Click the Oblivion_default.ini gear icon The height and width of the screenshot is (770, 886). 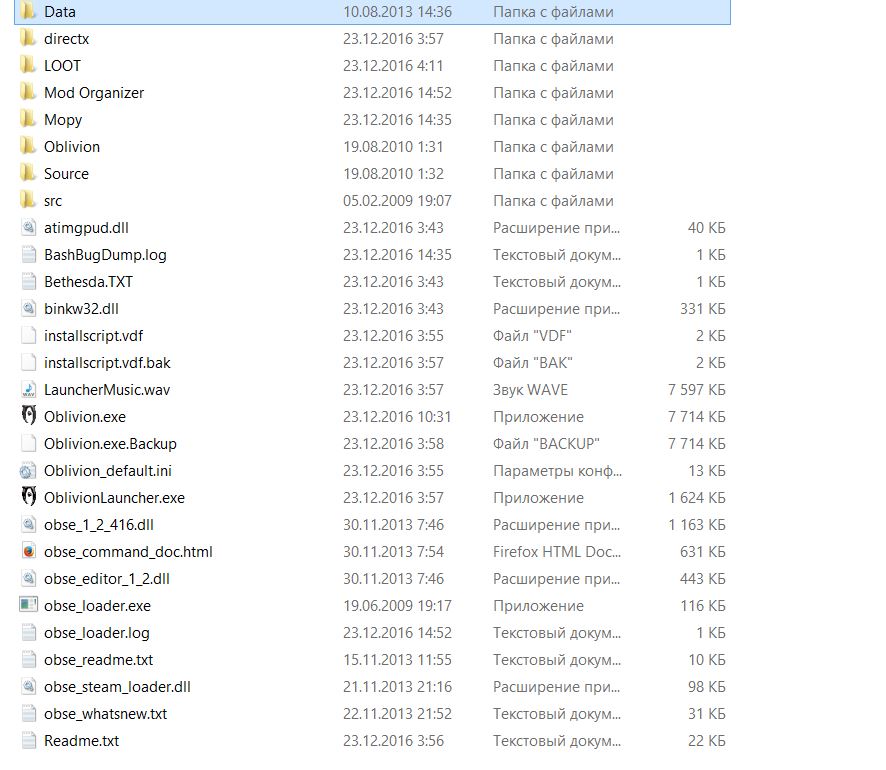pos(28,471)
